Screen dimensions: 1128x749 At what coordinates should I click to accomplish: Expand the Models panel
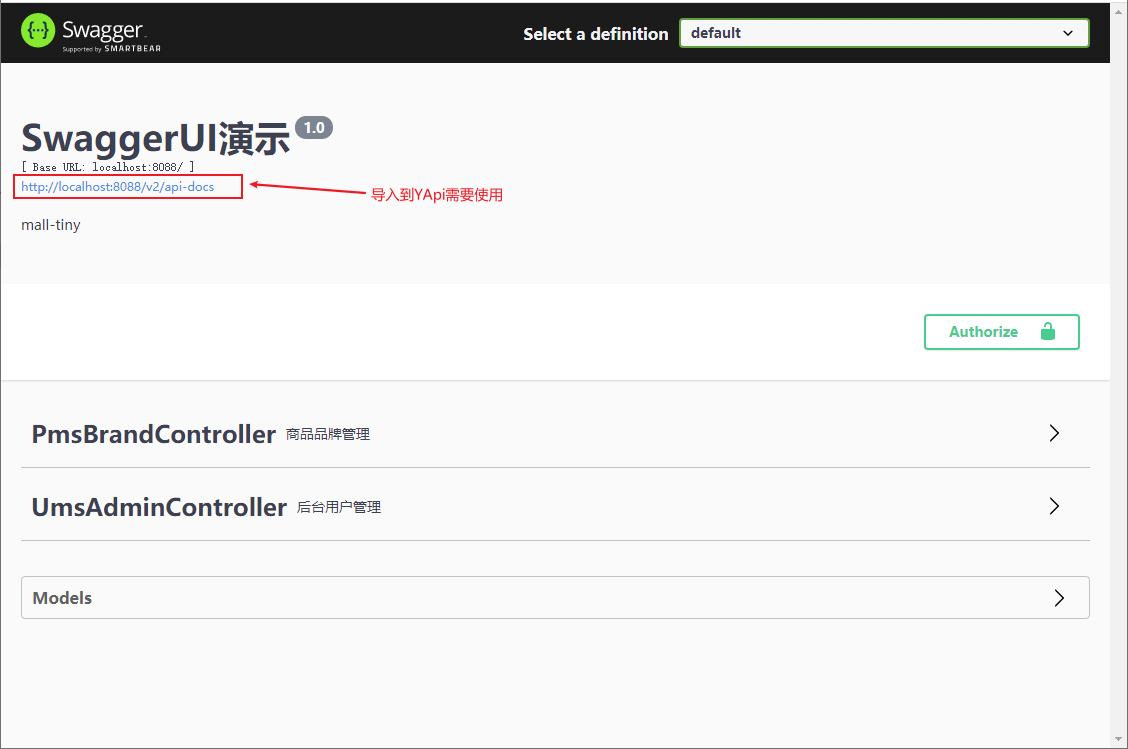pos(555,597)
